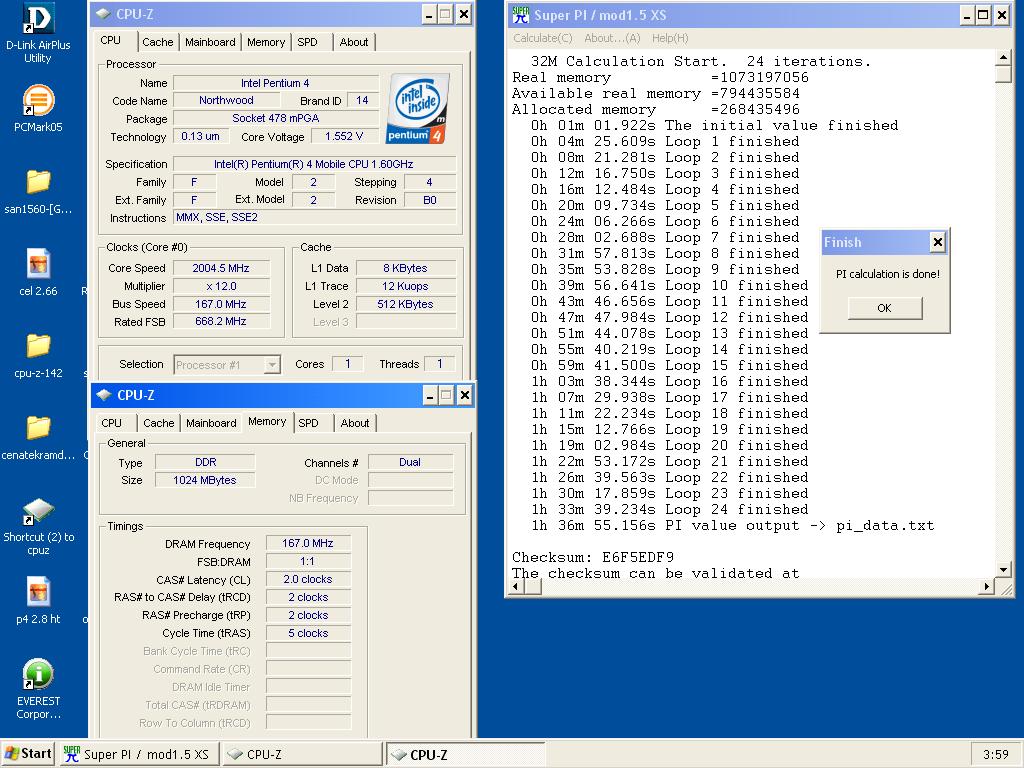
Task: Switch to Memory tab in the upper CPU-Z window
Action: pos(266,42)
